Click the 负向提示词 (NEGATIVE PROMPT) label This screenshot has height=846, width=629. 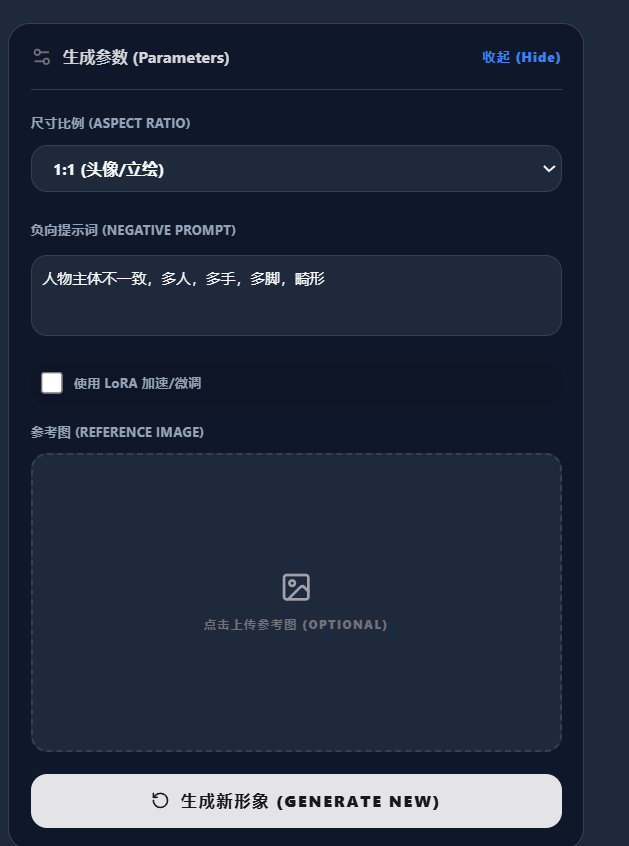[x=133, y=230]
